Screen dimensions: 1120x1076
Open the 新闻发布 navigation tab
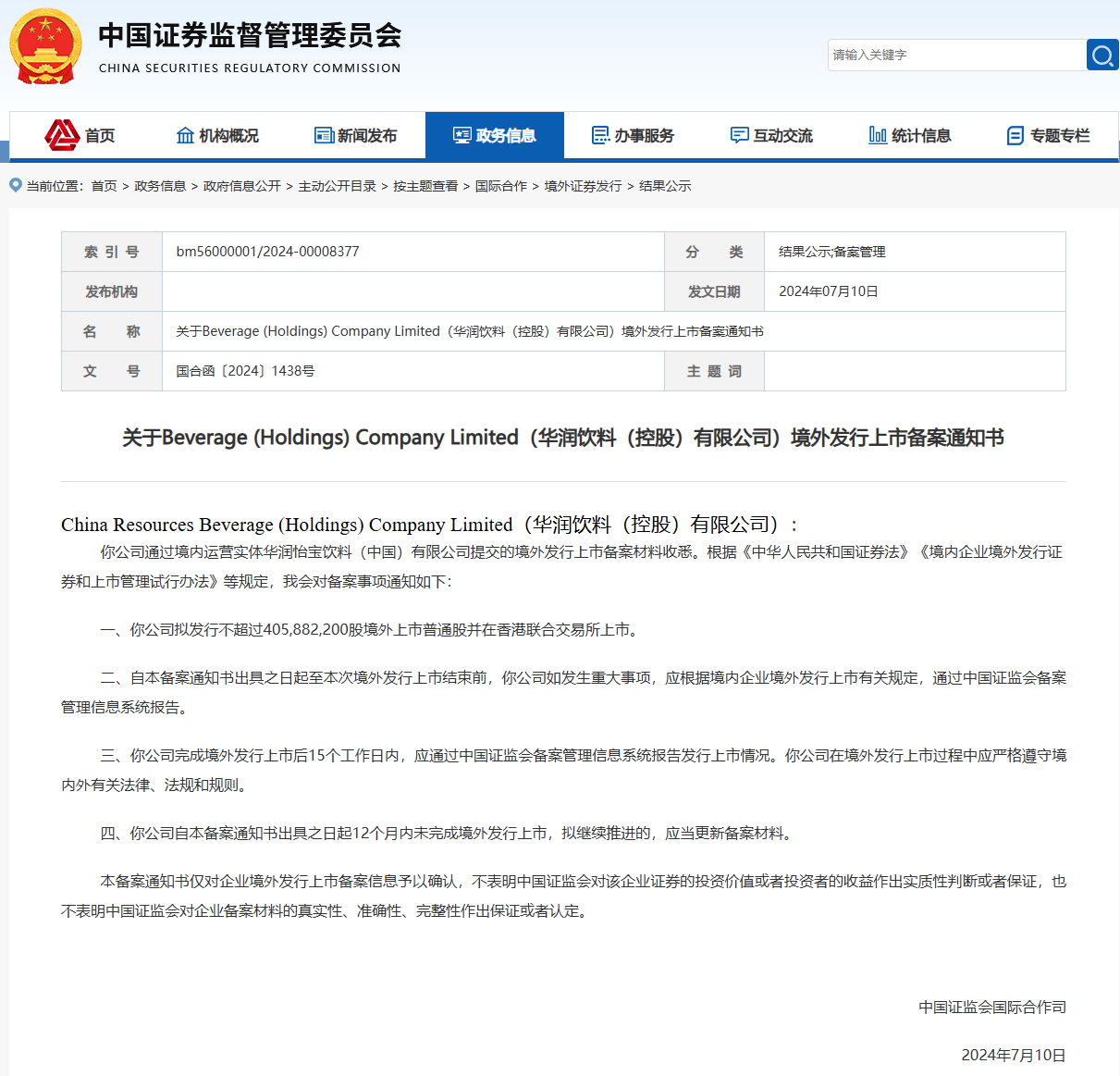coord(356,136)
